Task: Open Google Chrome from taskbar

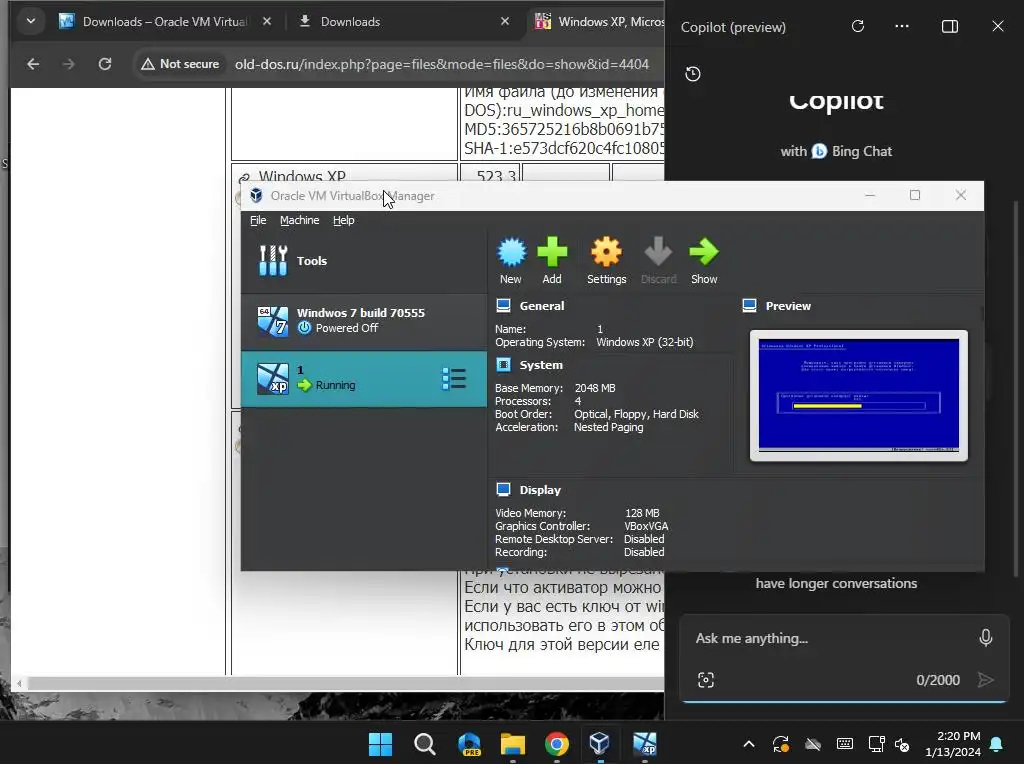Action: coord(556,744)
